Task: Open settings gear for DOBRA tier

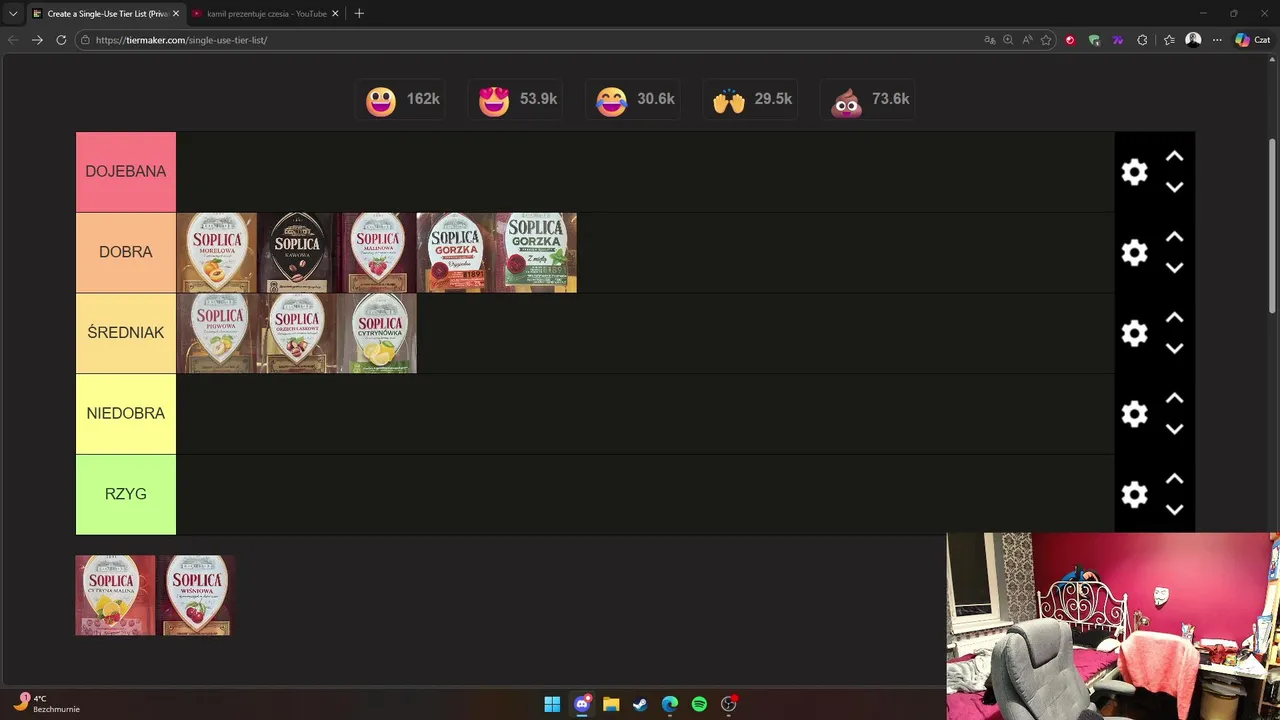Action: 1134,252
